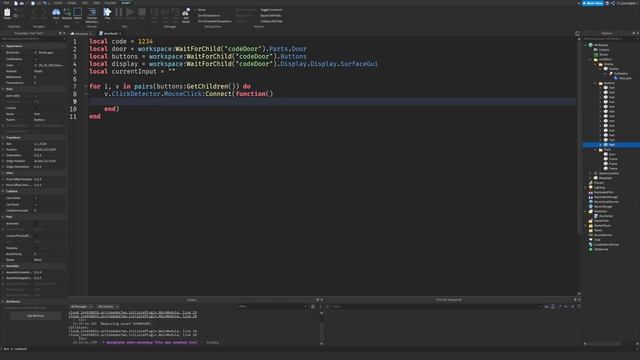This screenshot has height=360, width=640.
Task: Click the Pause playback icon
Action: (119, 13)
